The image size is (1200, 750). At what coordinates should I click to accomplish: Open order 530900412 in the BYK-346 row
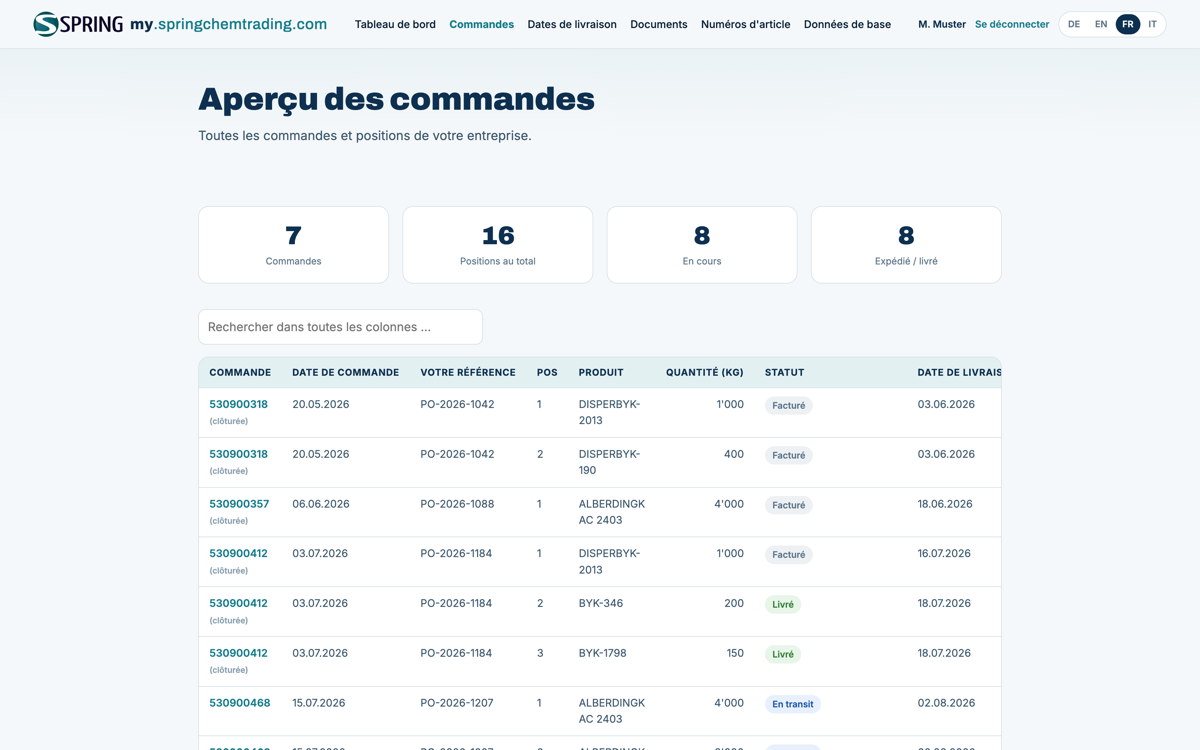click(238, 603)
